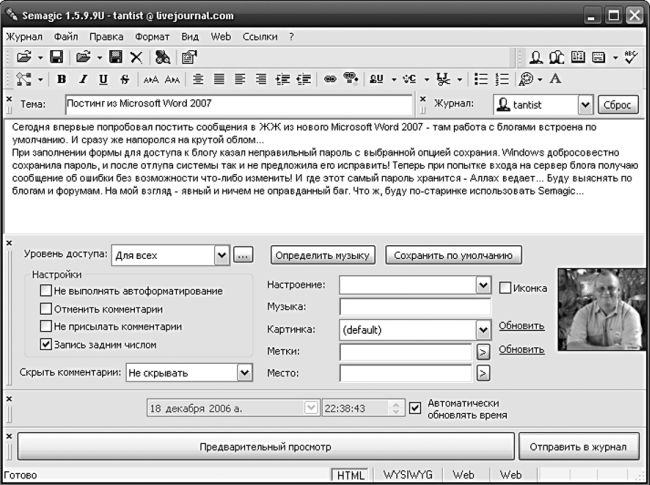Screen dimensions: 650x485
Task: Click 'Обновить' link next to Метки
Action: point(521,349)
